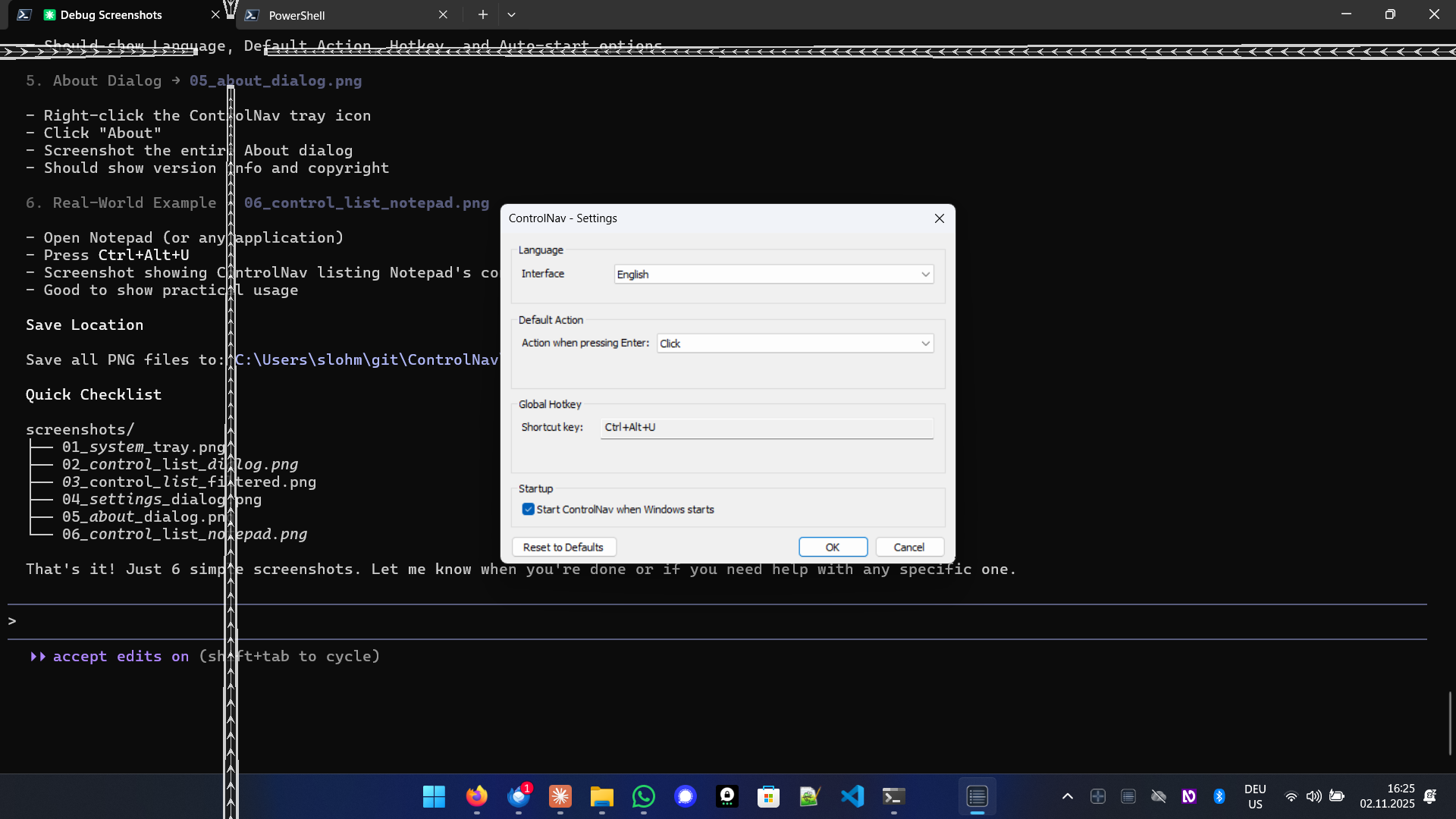The image size is (1456, 819).
Task: Open Firefox from the taskbar
Action: tap(476, 796)
